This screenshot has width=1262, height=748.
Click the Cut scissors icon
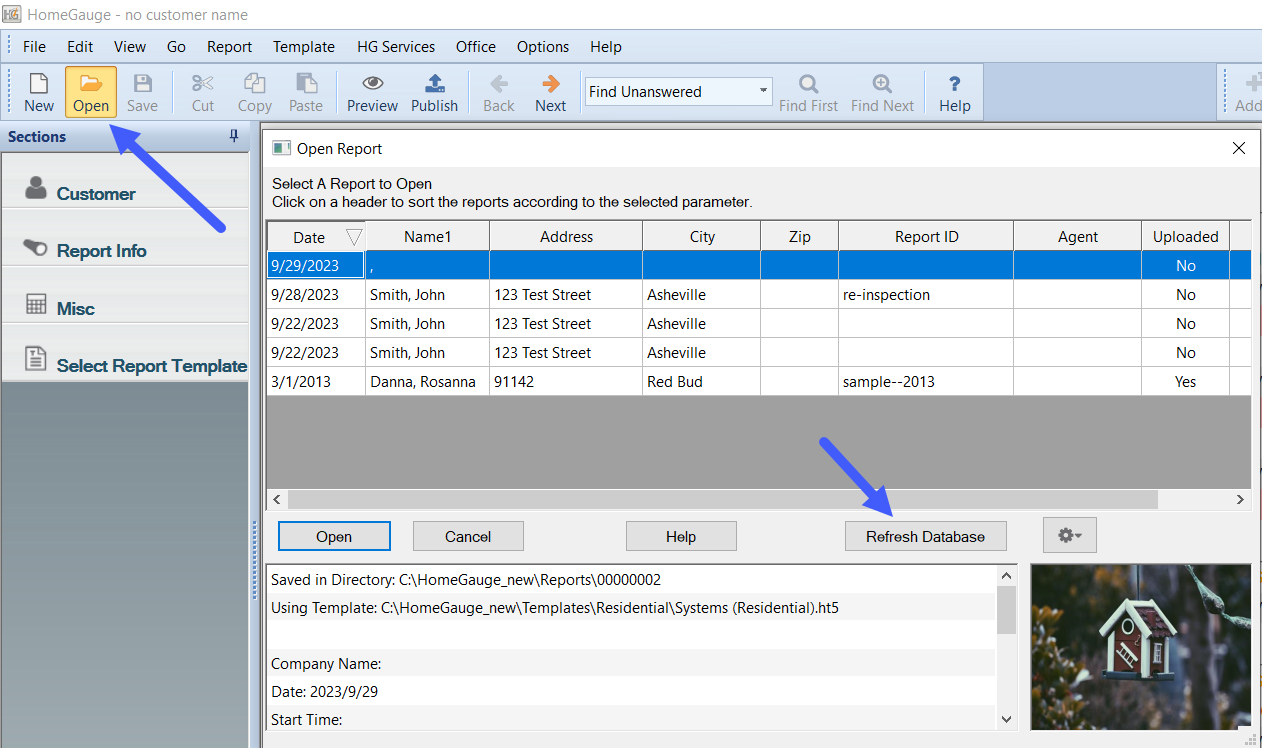pos(202,92)
